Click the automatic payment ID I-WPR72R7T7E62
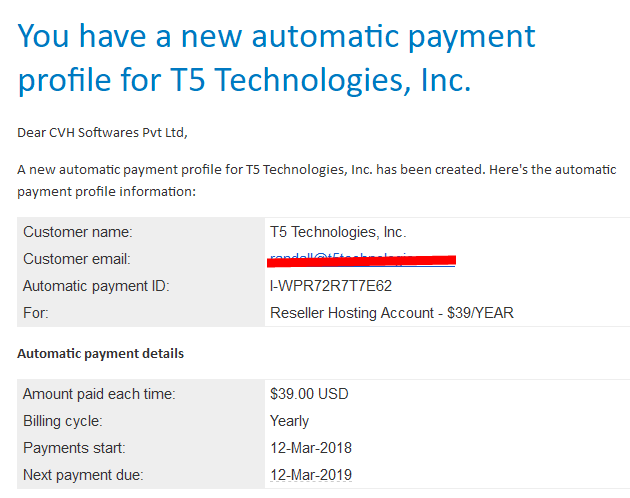 pyautogui.click(x=331, y=286)
